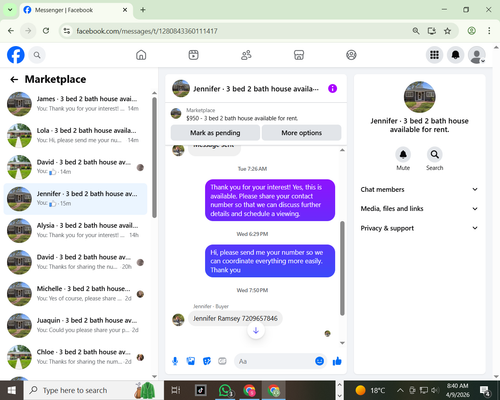Open Windows notification center icon

(x=484, y=390)
